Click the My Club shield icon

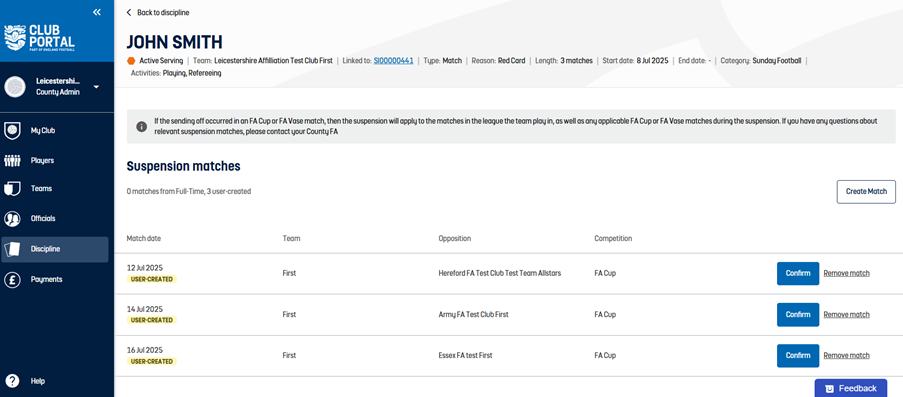12,131
